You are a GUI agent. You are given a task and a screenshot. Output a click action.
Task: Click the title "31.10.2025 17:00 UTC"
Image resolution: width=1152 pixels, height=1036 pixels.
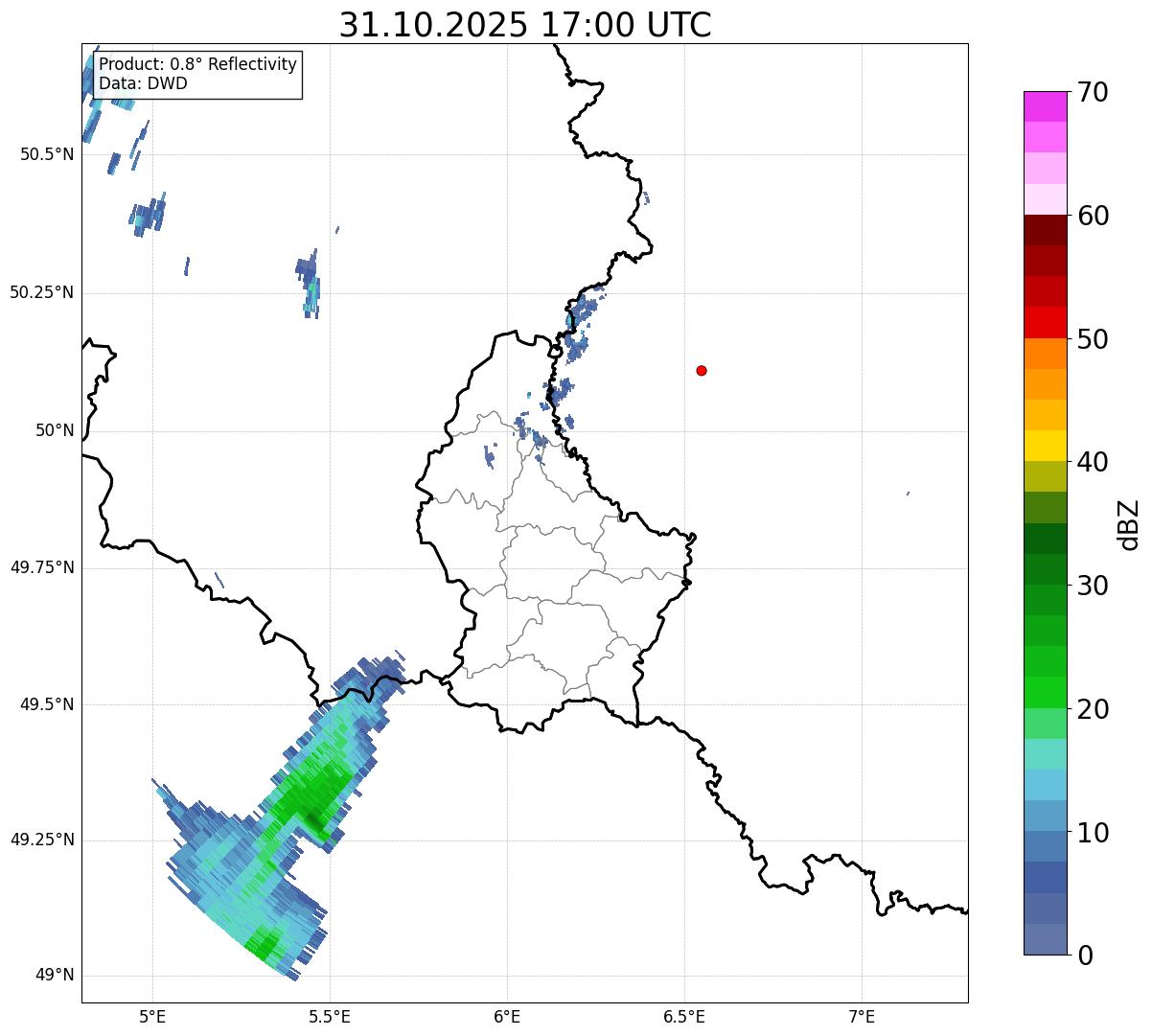(x=525, y=24)
